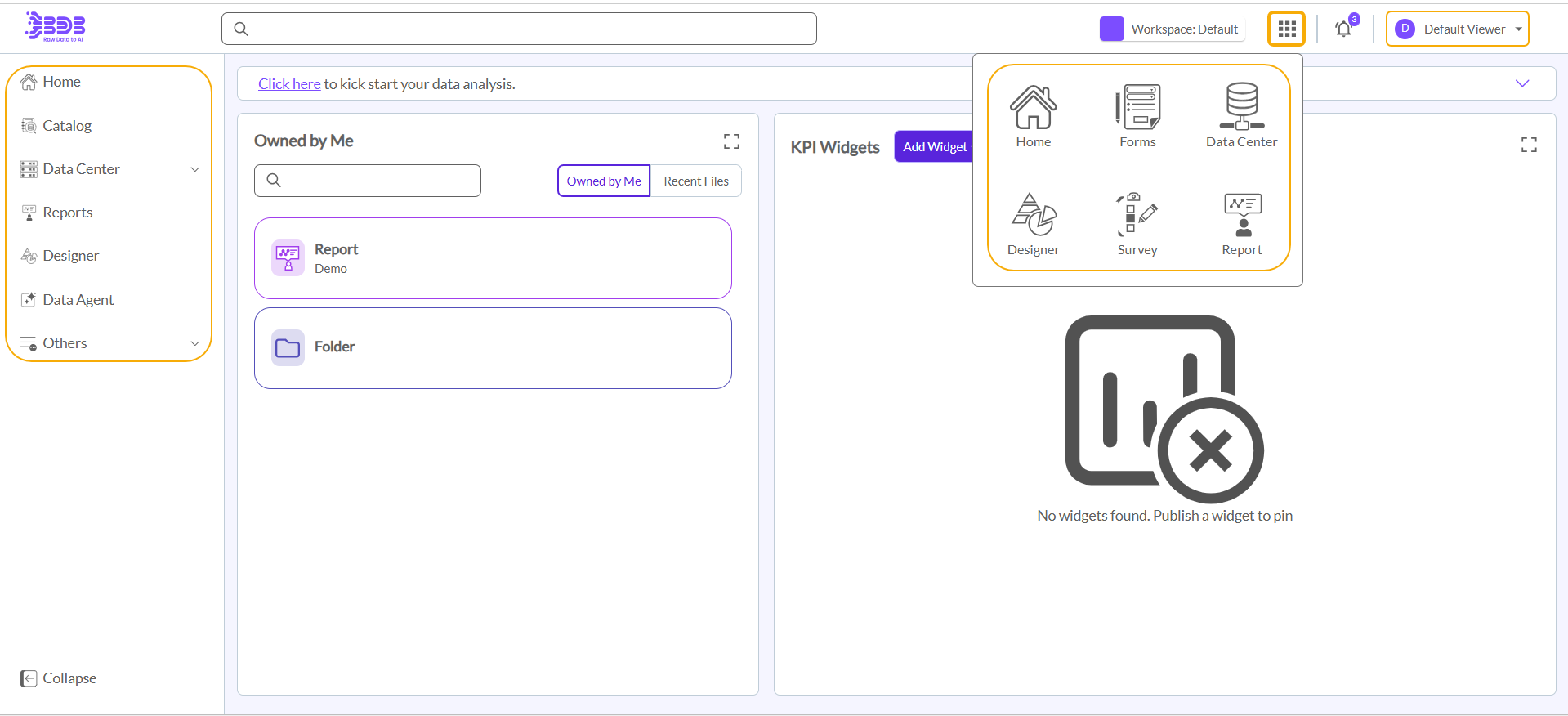Viewport: 1568px width, 716px height.
Task: Click the Workspace color swatch
Action: click(x=1111, y=29)
